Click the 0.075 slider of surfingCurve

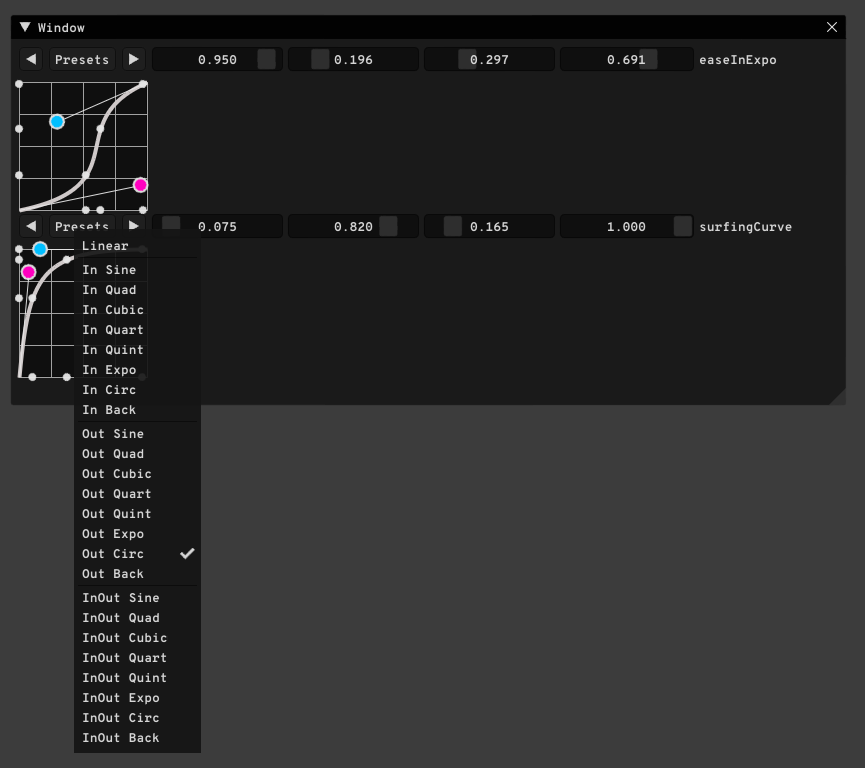[x=217, y=227]
